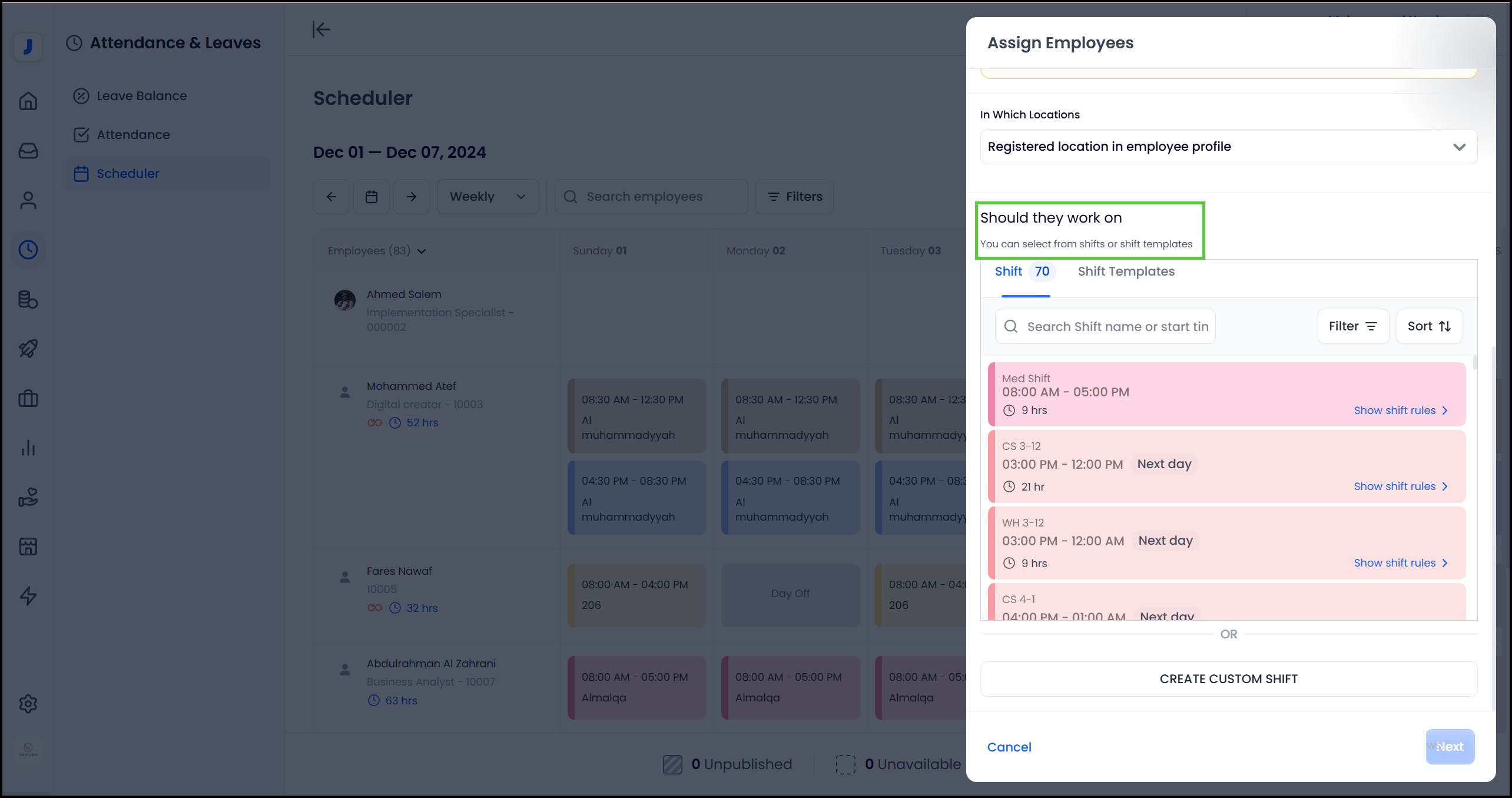The height and width of the screenshot is (798, 1512).
Task: Click the bar chart reports icon
Action: 28,448
